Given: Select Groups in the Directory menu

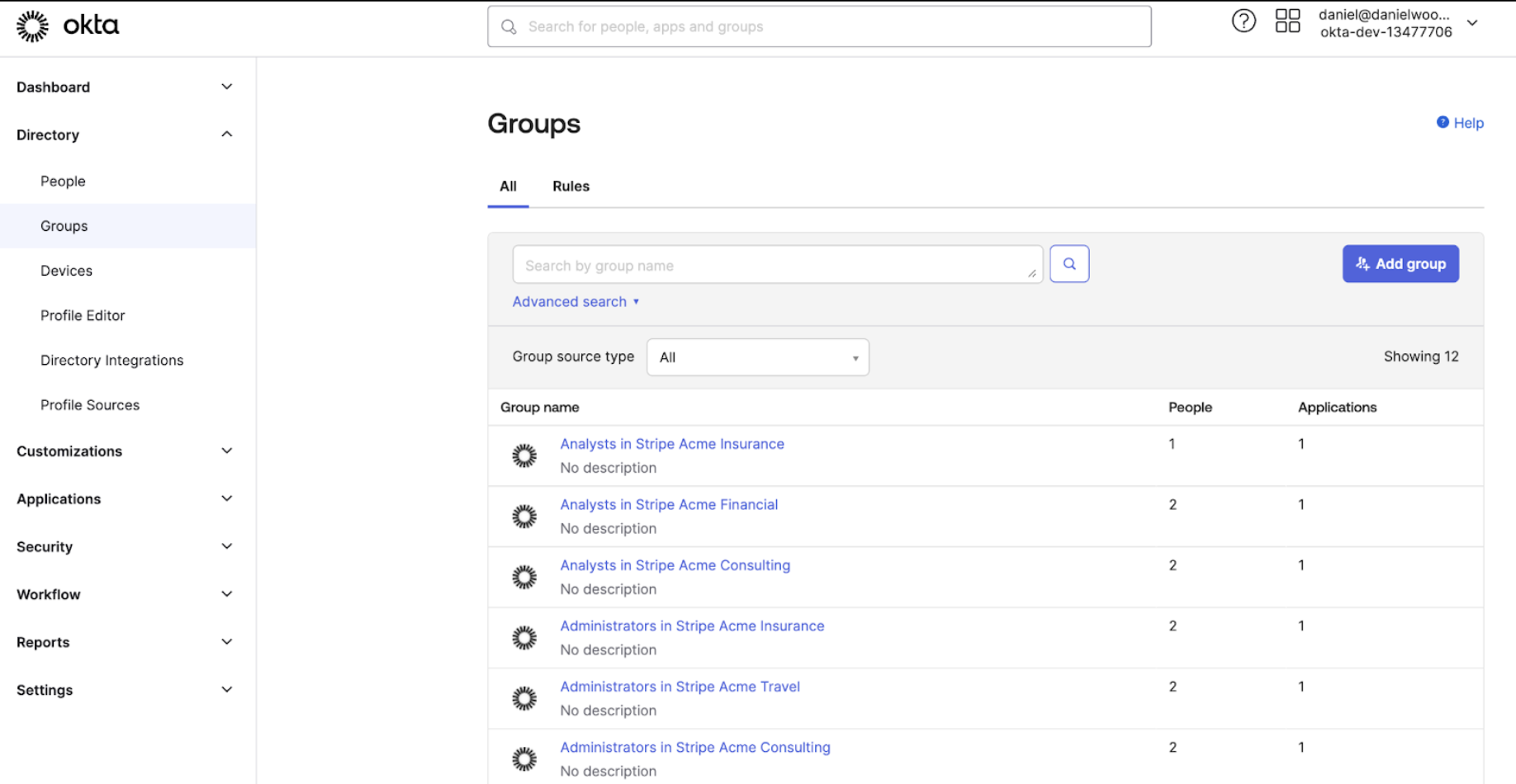Looking at the screenshot, I should coord(64,226).
